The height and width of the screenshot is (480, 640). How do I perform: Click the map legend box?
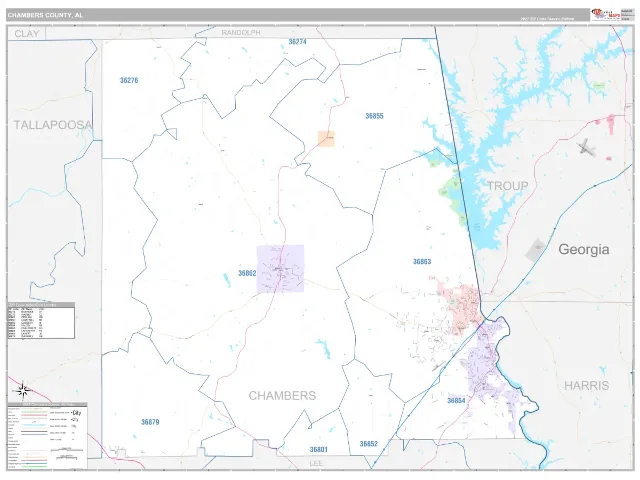[47, 436]
